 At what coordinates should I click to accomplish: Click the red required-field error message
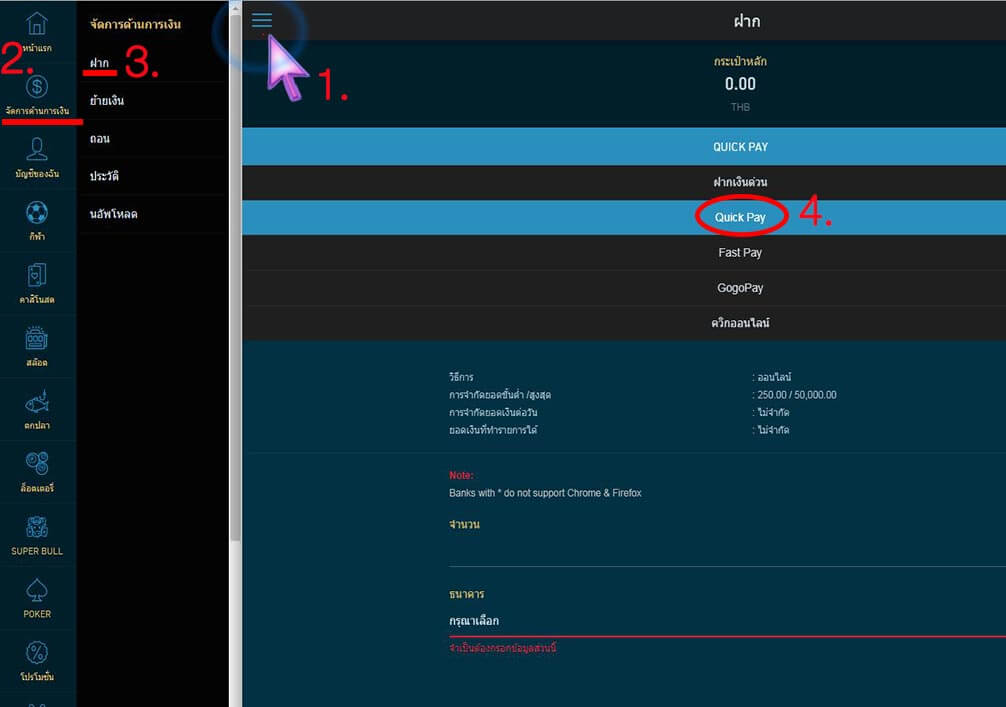tap(502, 648)
